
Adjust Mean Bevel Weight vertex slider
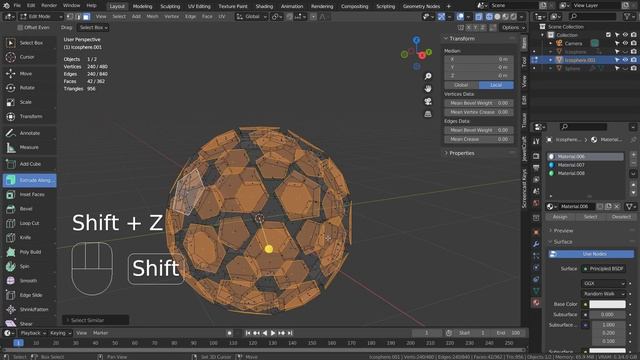[x=479, y=103]
